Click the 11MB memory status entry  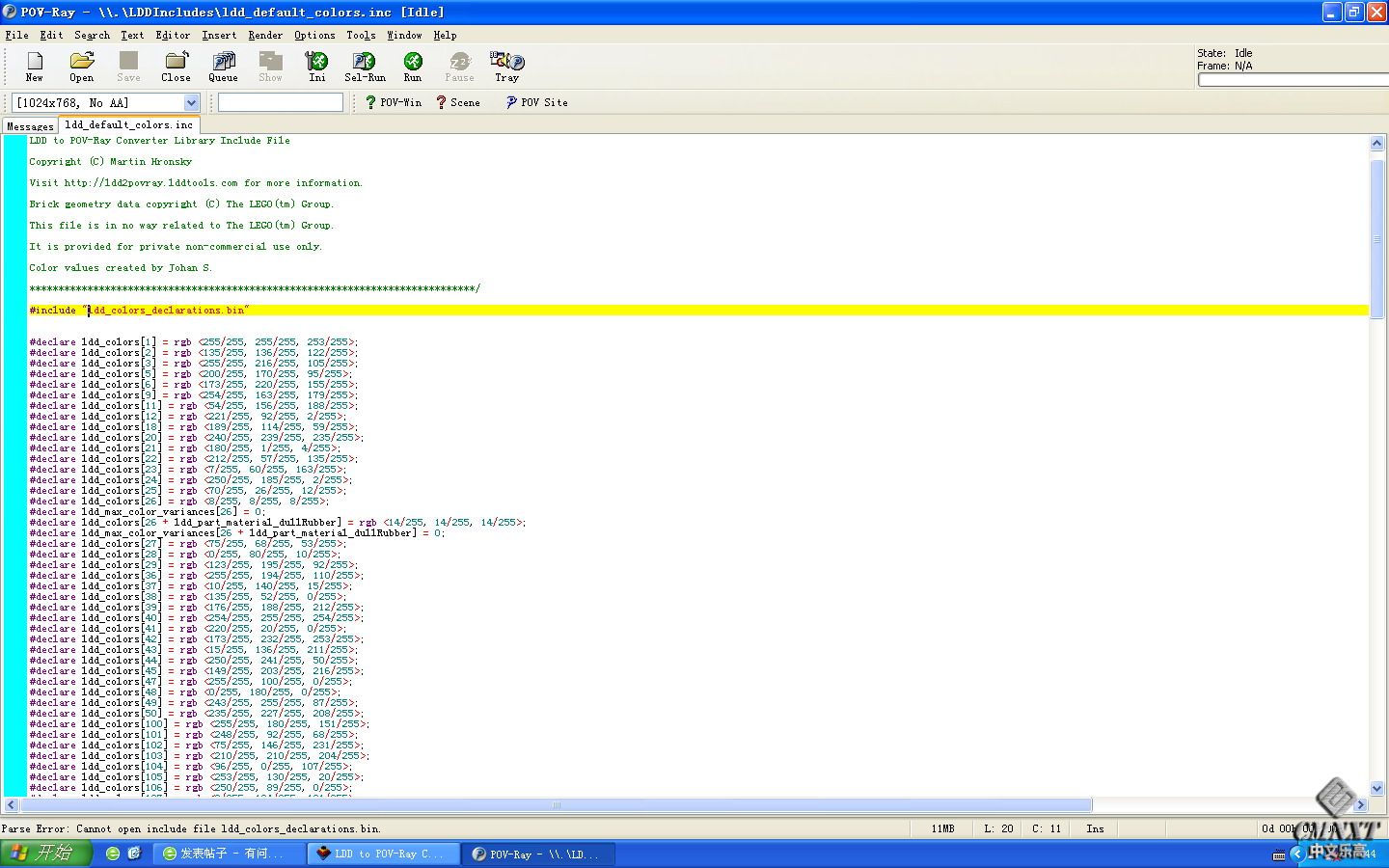942,828
